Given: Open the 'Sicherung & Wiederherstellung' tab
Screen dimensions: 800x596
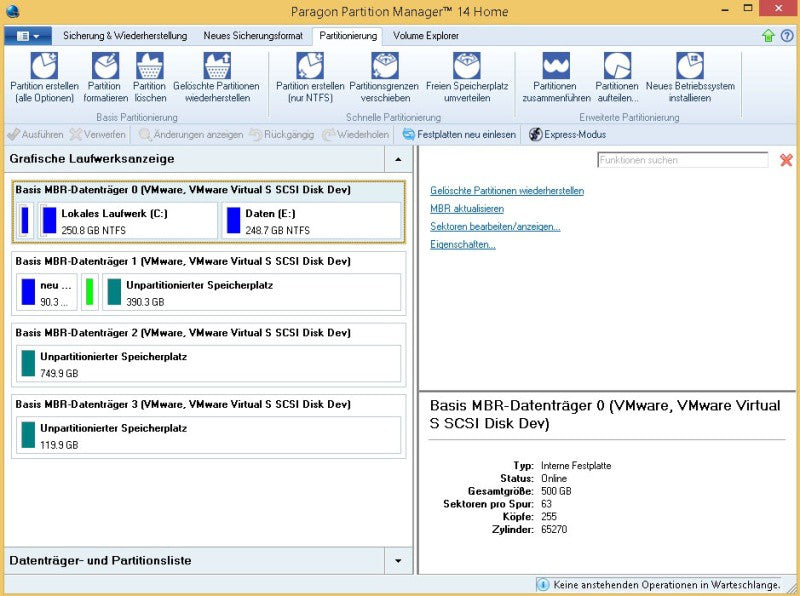Looking at the screenshot, I should pyautogui.click(x=125, y=36).
